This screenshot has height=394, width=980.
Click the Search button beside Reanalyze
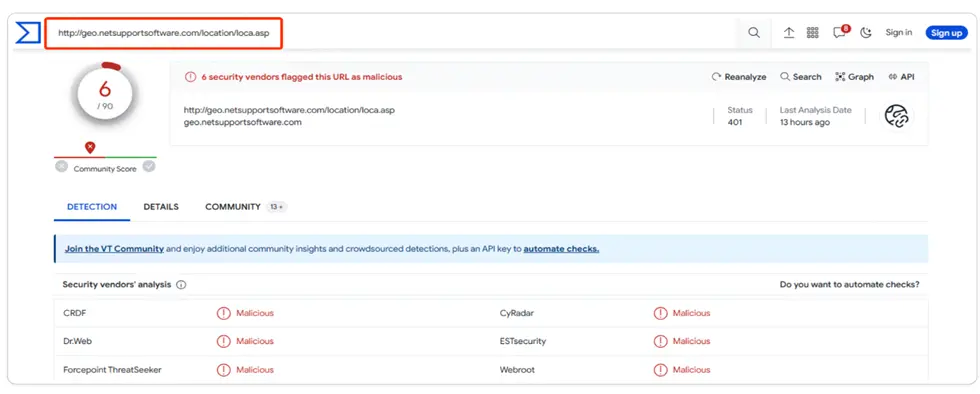801,77
